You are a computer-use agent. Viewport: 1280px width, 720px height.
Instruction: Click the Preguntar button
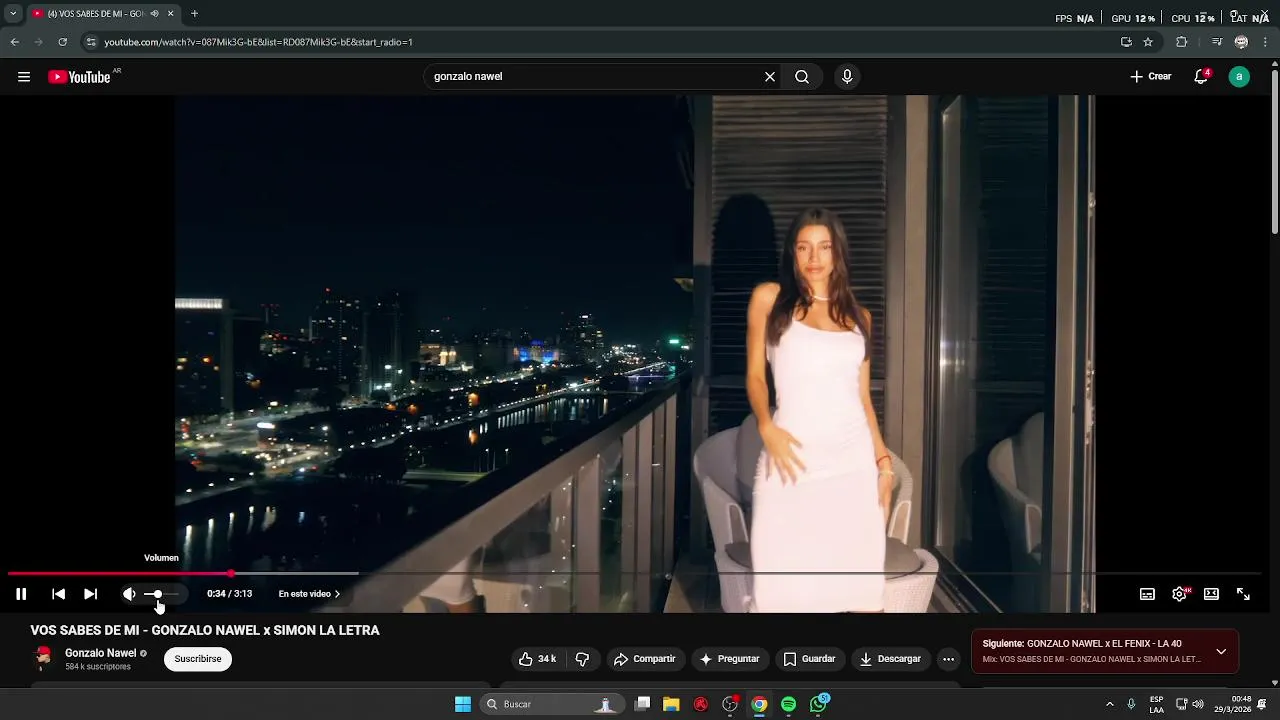pos(729,659)
